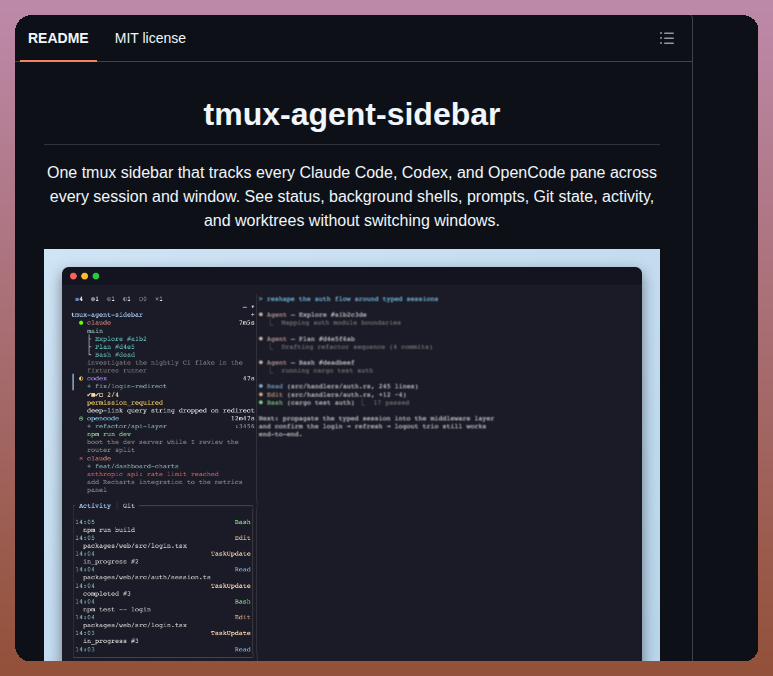Click the description paragraph starting 'One tmux sidebar'
Screen dimensions: 773x676
351,196
